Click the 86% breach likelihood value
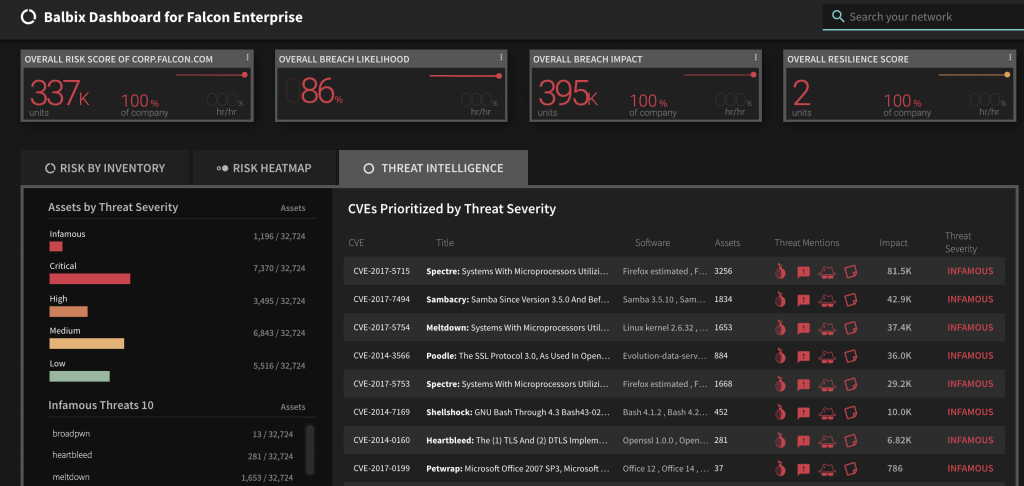 [x=321, y=91]
